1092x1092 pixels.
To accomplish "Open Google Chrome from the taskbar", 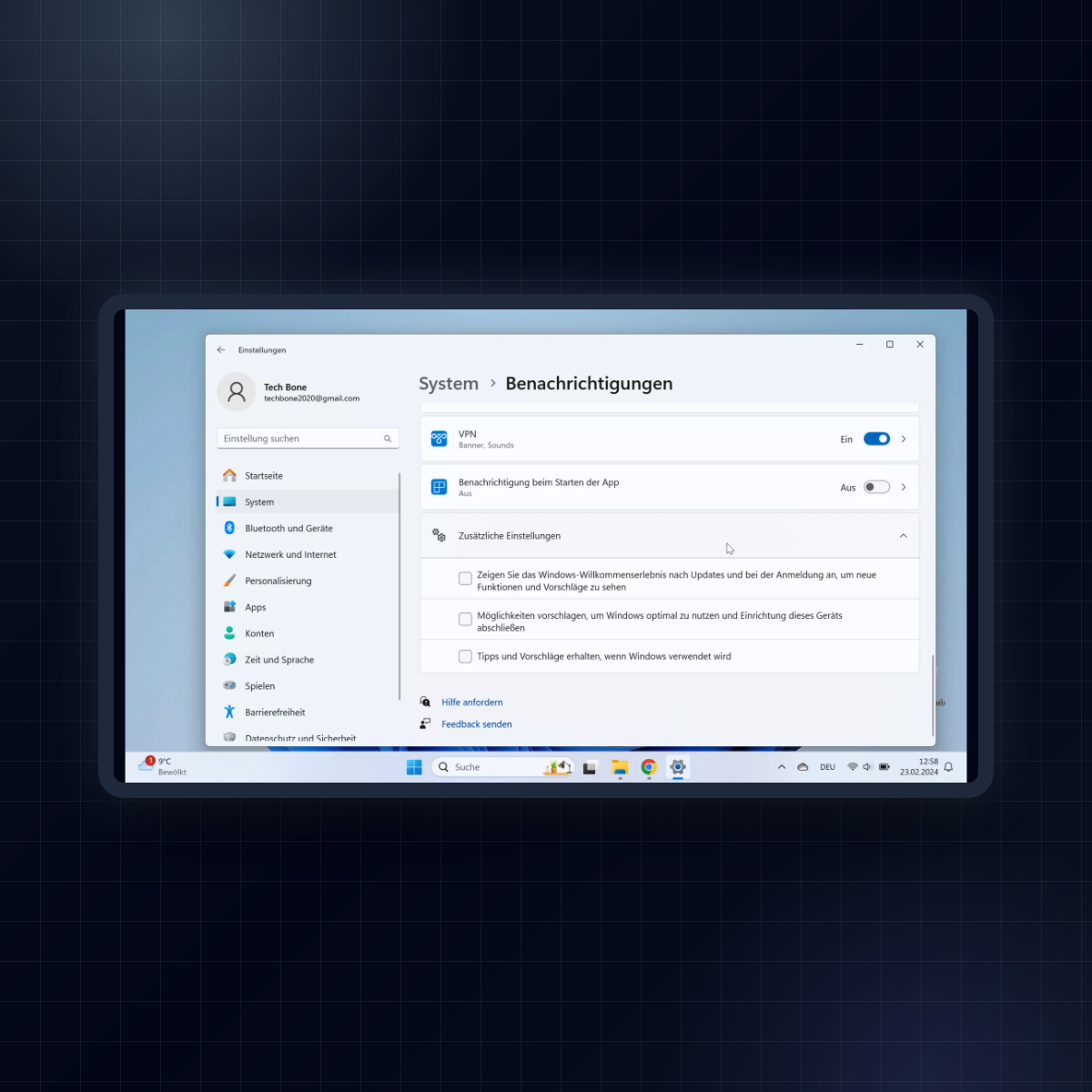I will click(x=649, y=768).
